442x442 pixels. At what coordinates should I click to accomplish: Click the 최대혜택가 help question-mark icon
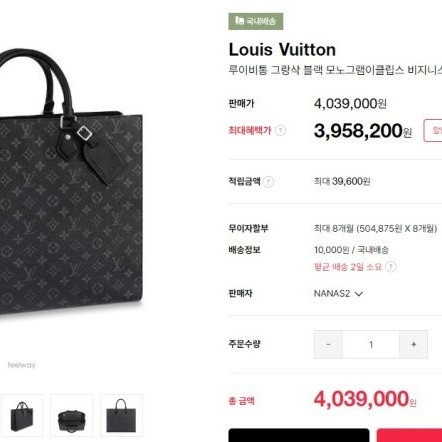280,130
